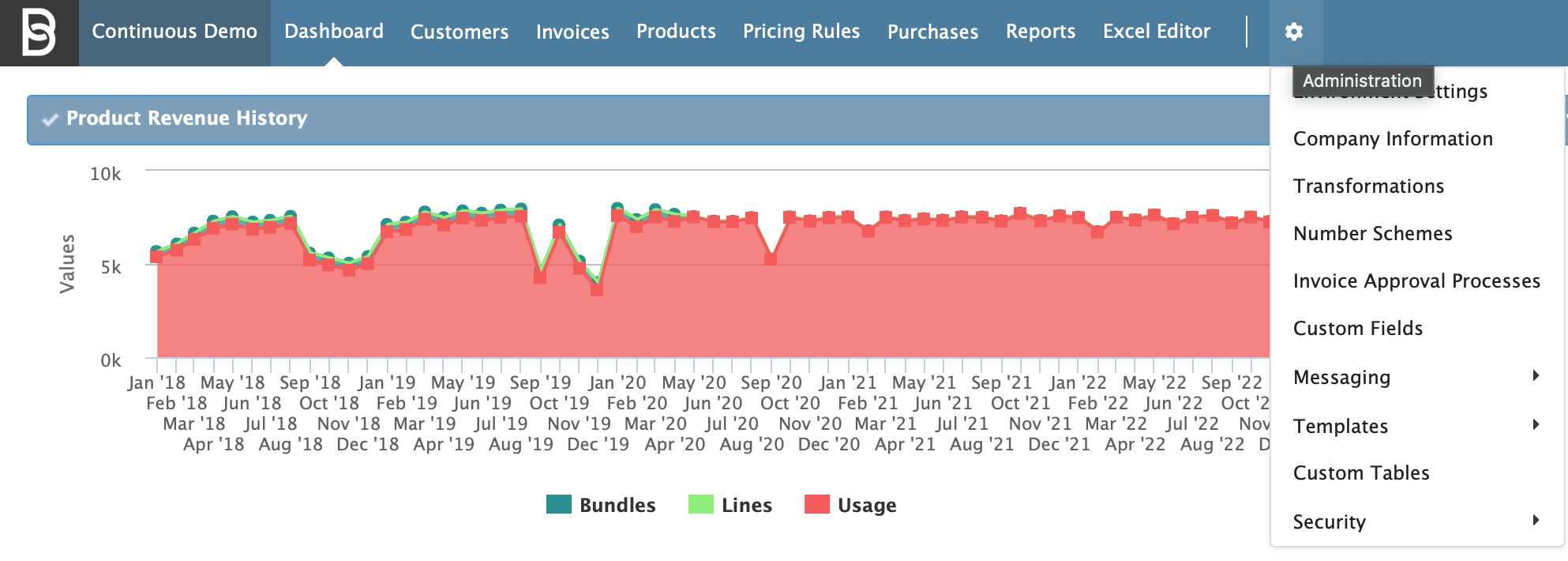Click the red Usage legend swatch
The height and width of the screenshot is (561, 1568).
tap(816, 504)
